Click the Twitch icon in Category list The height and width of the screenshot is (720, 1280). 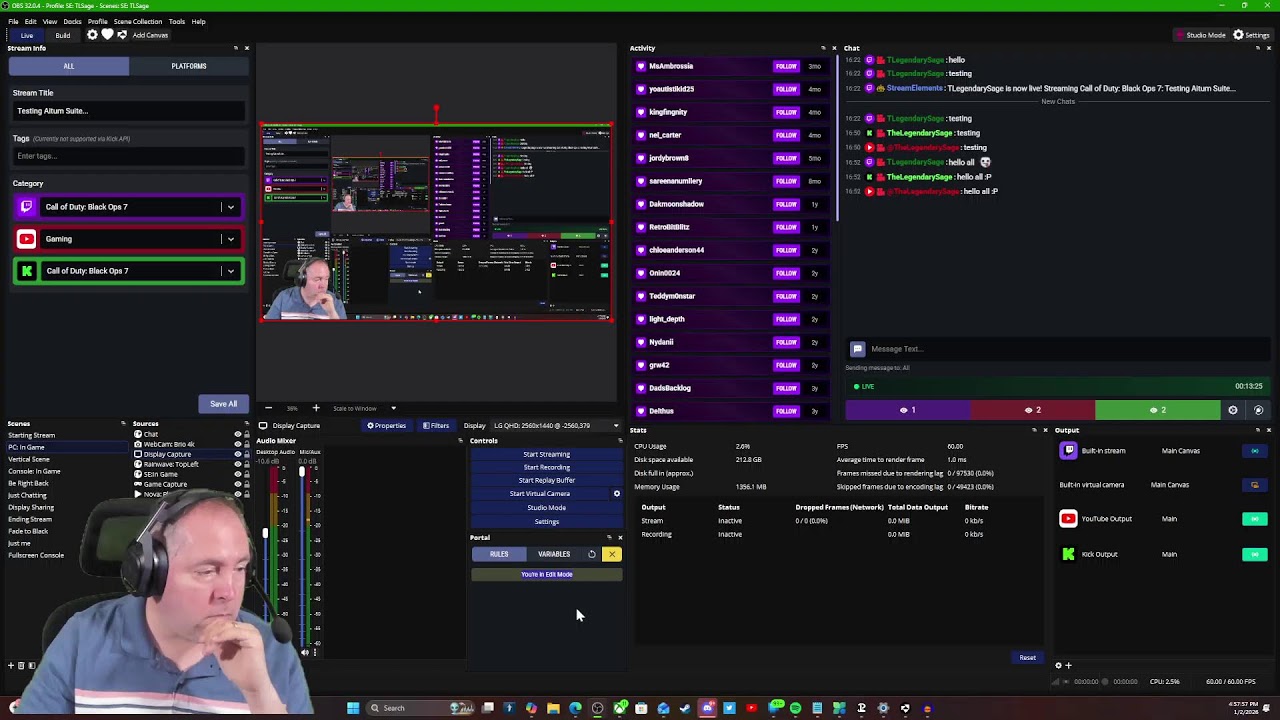click(x=26, y=207)
